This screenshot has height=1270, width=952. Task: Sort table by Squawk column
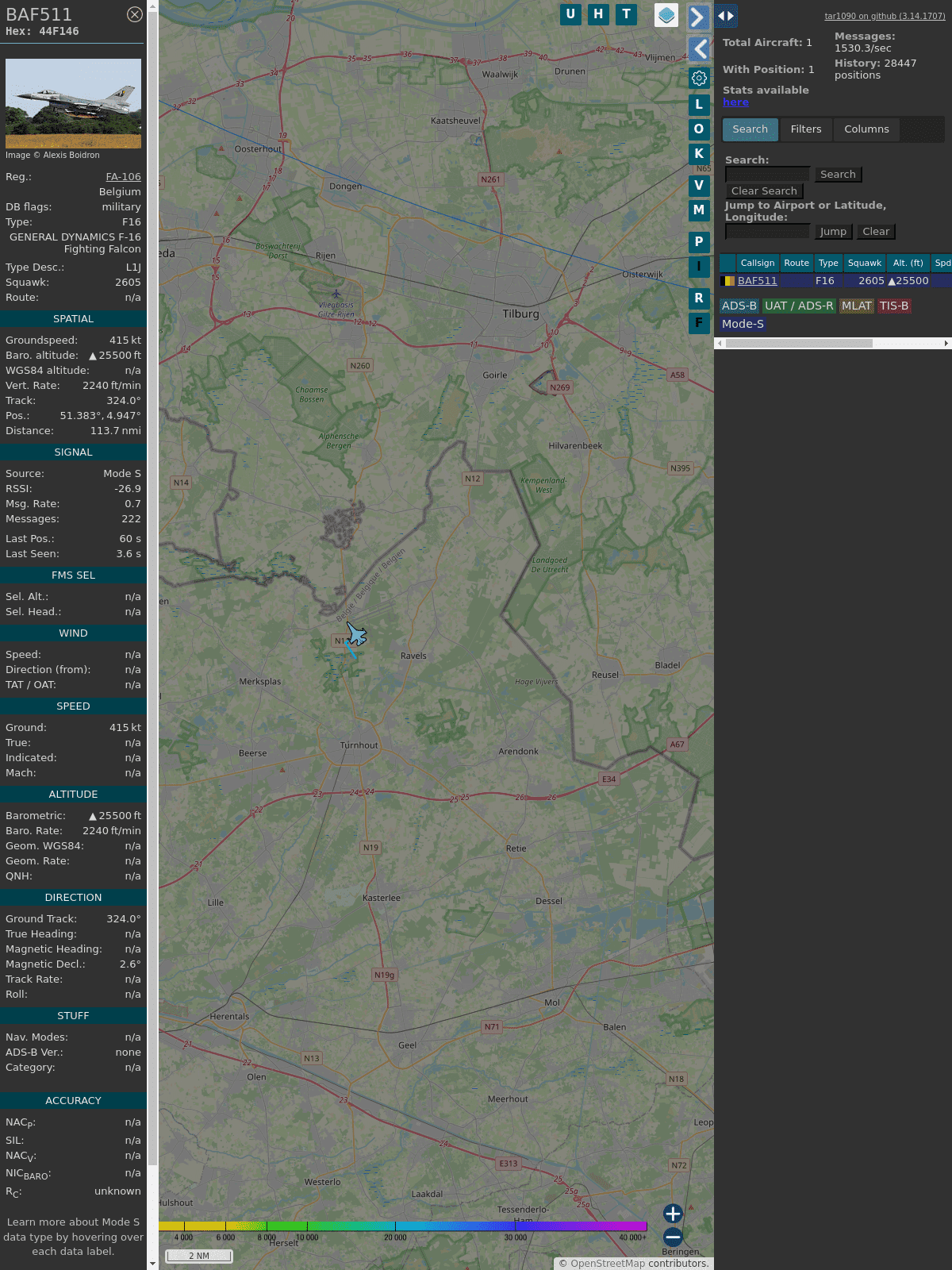click(865, 263)
